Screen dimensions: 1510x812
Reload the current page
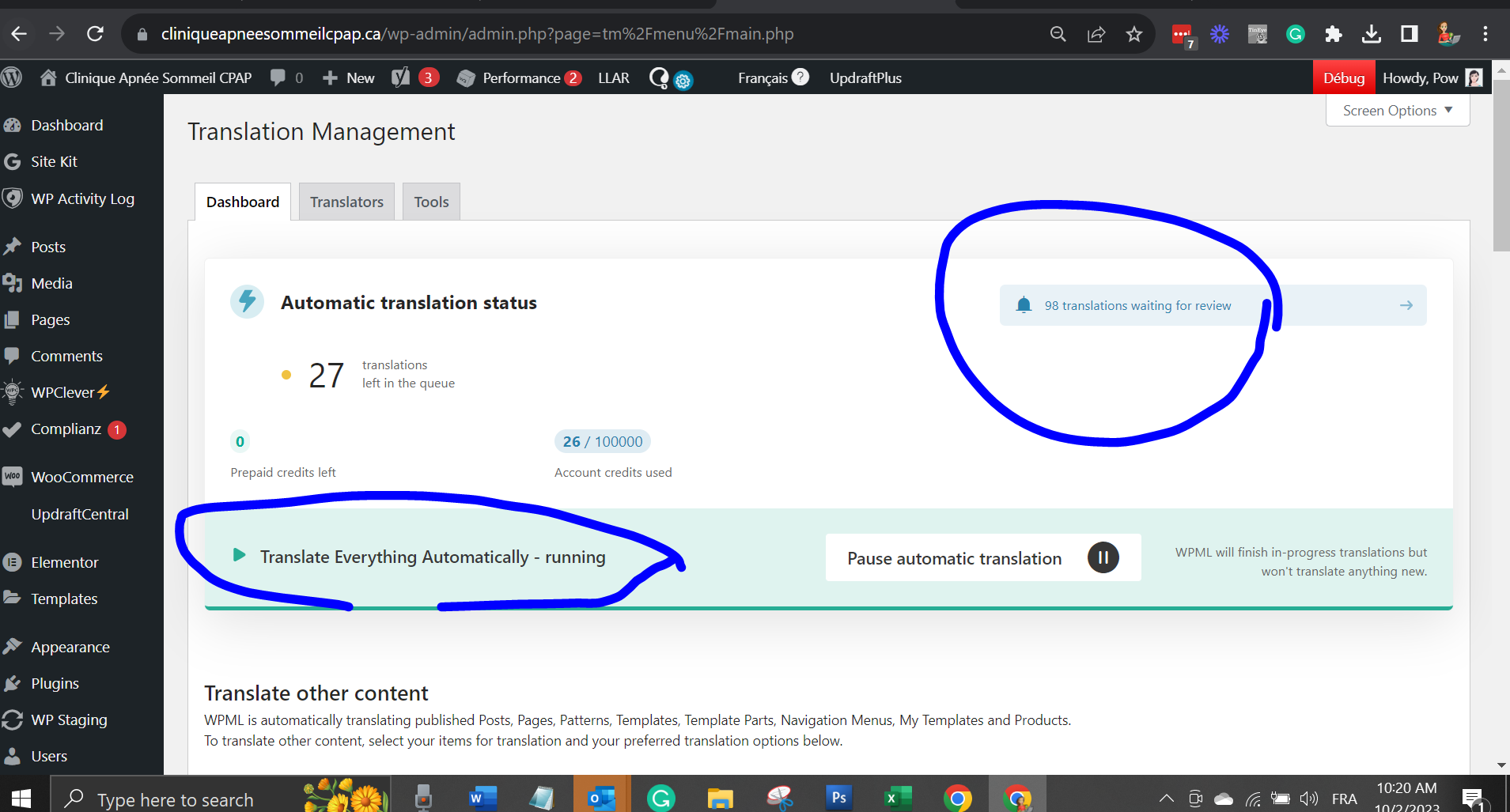pyautogui.click(x=95, y=34)
